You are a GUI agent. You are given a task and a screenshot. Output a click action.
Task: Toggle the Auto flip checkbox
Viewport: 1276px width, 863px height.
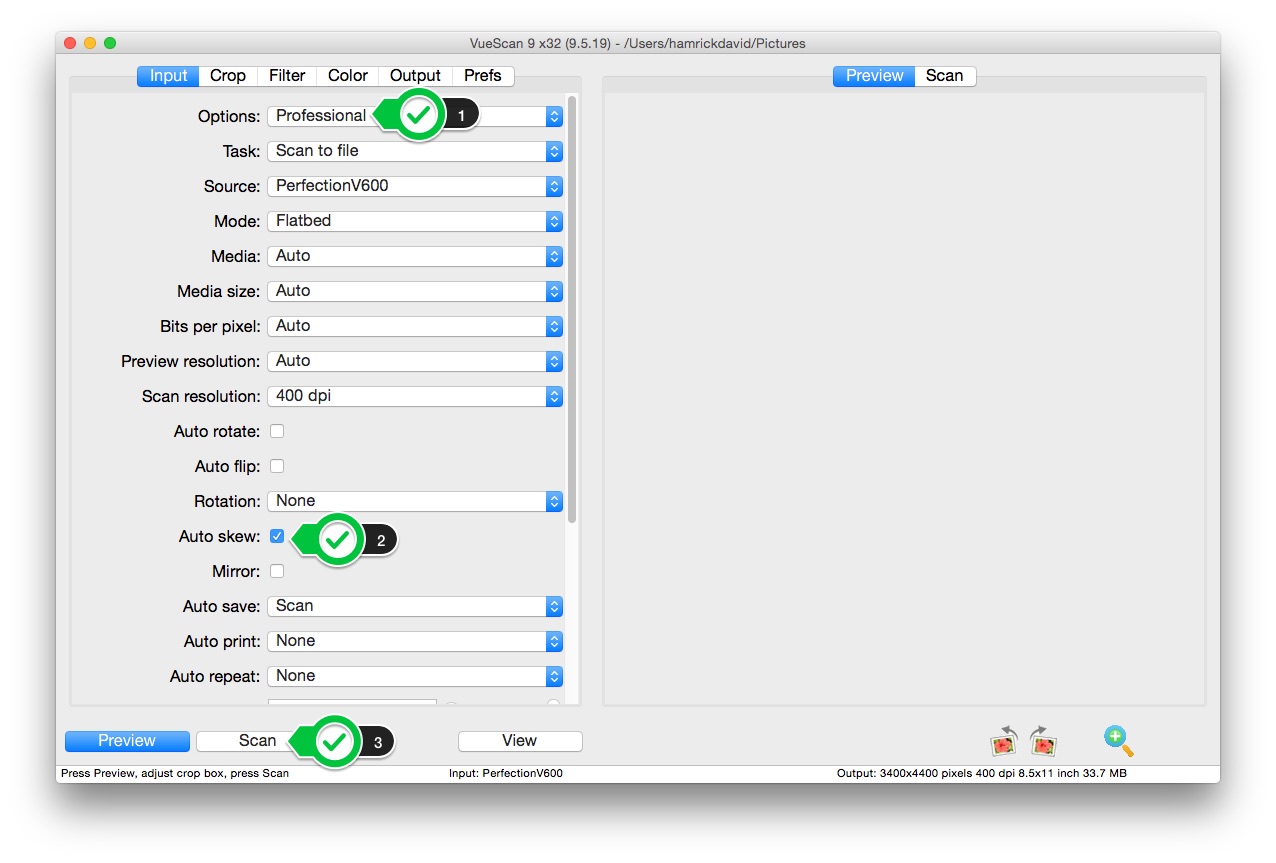click(277, 466)
